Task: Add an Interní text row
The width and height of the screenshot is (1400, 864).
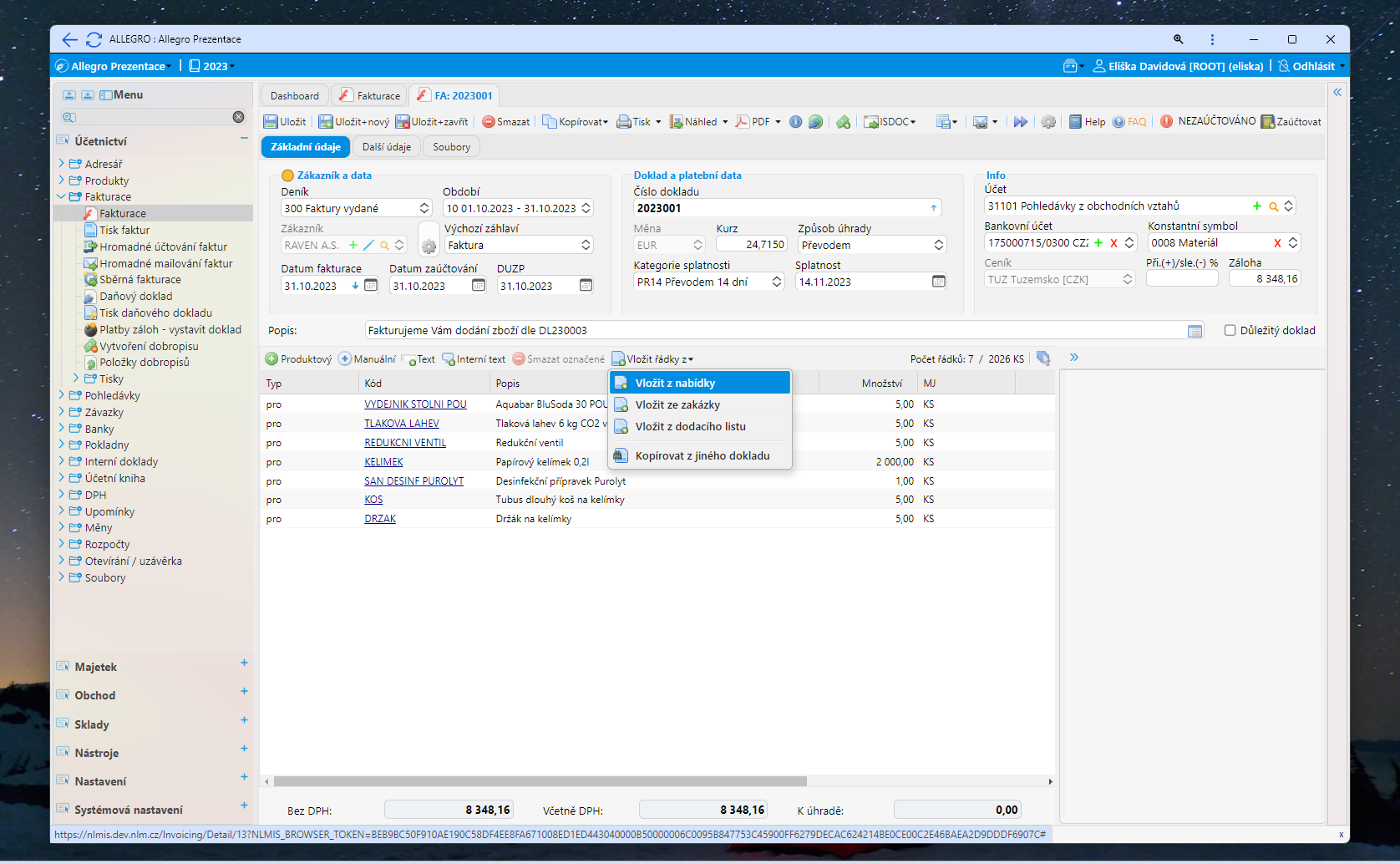Action: coord(474,359)
